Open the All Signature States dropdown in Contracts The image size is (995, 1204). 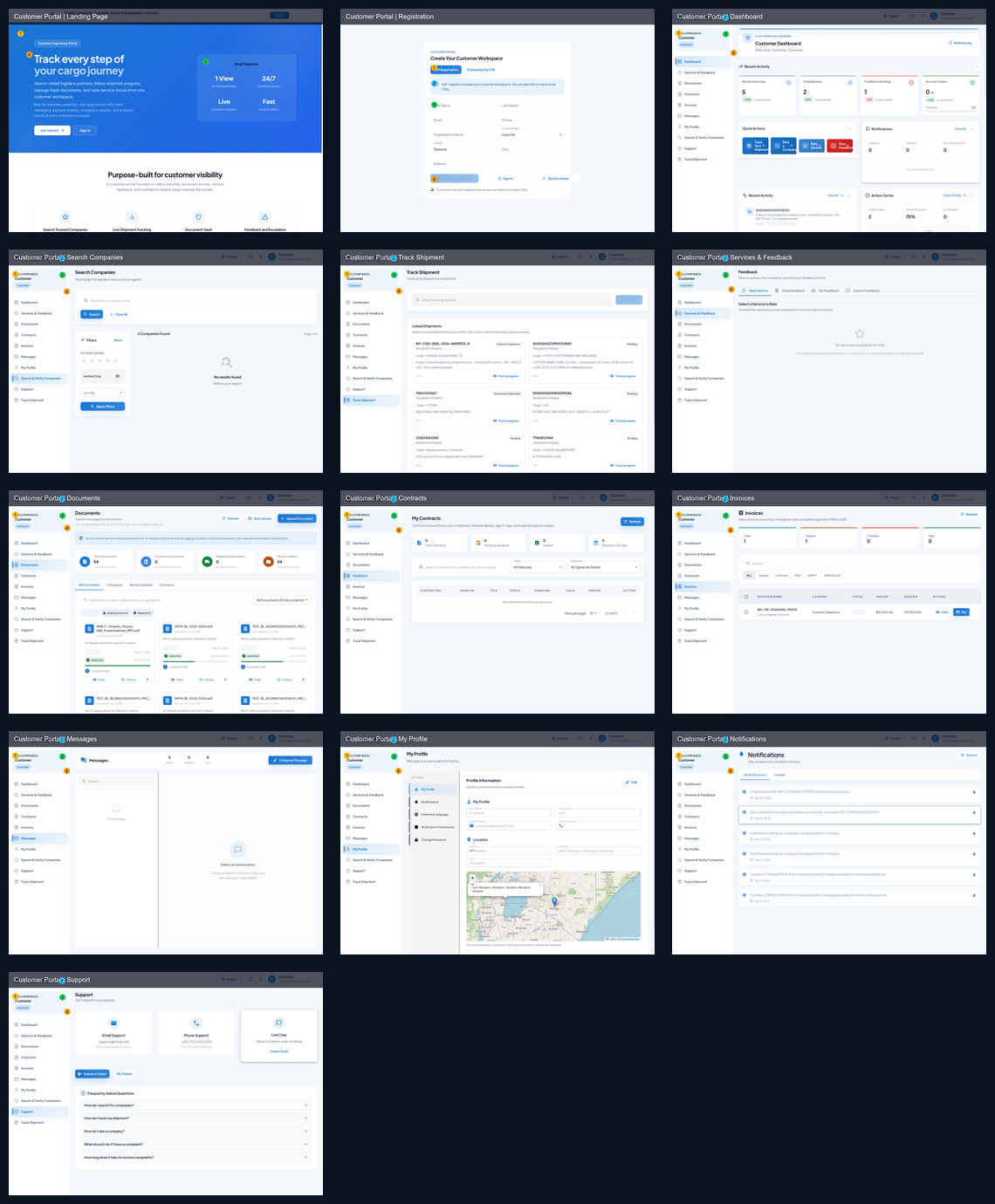(x=604, y=567)
